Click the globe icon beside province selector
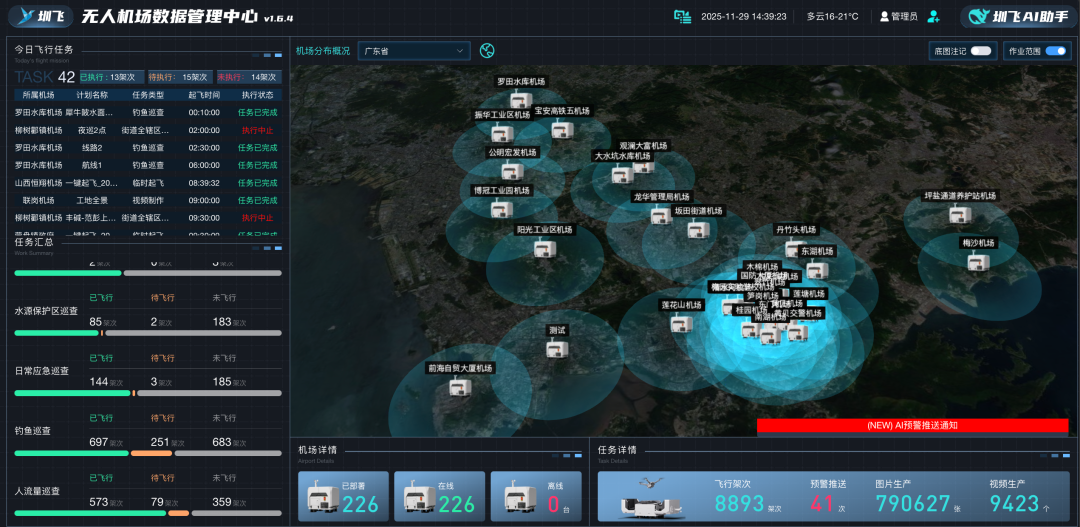The width and height of the screenshot is (1080, 527). click(x=488, y=50)
